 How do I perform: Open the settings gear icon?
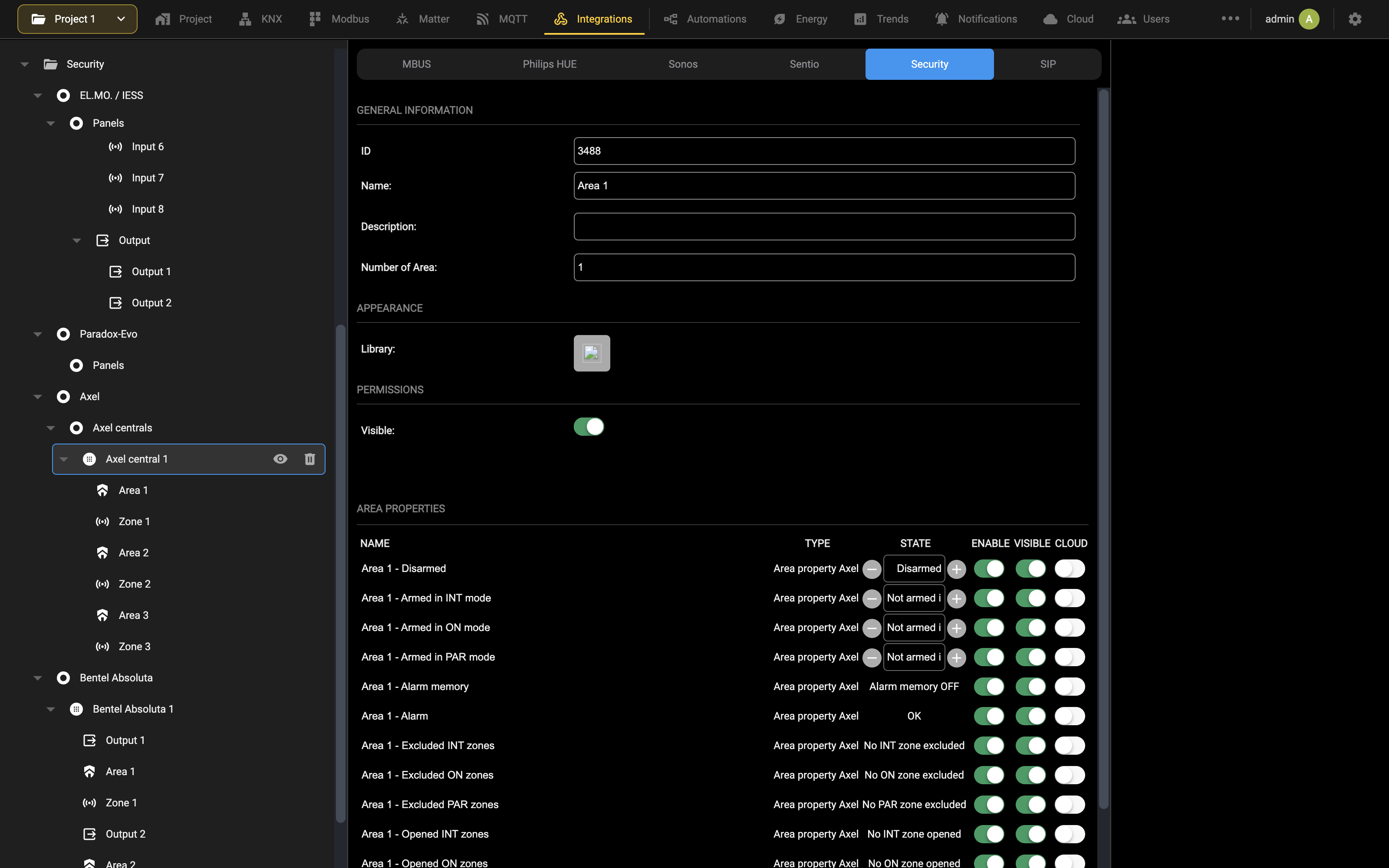(x=1355, y=19)
